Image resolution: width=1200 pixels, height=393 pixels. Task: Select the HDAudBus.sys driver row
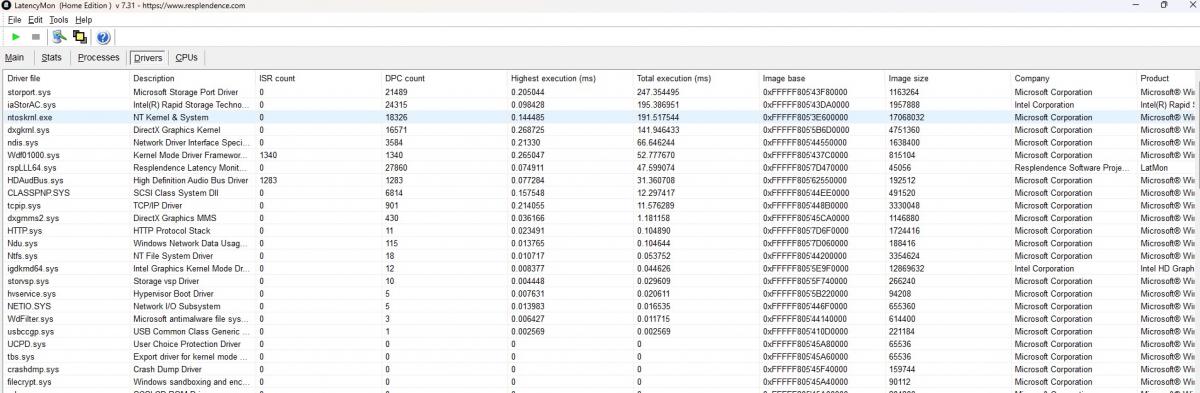[x=600, y=180]
